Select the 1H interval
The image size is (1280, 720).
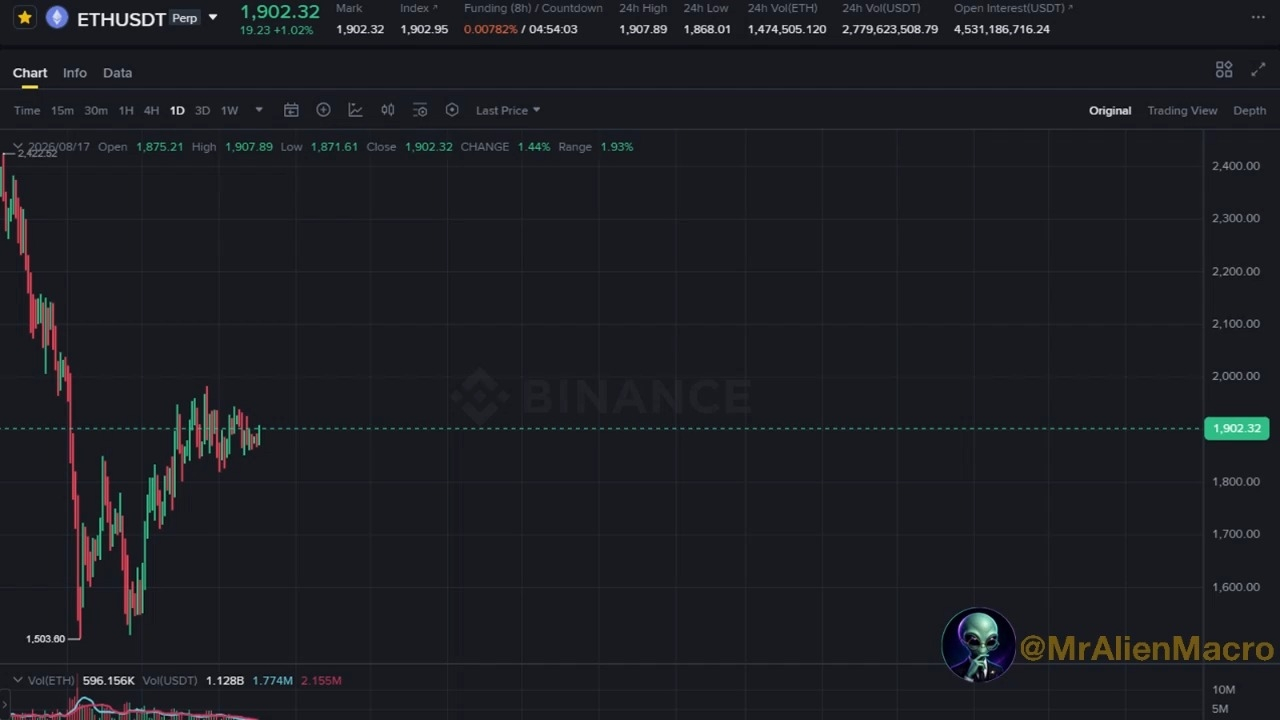(126, 110)
